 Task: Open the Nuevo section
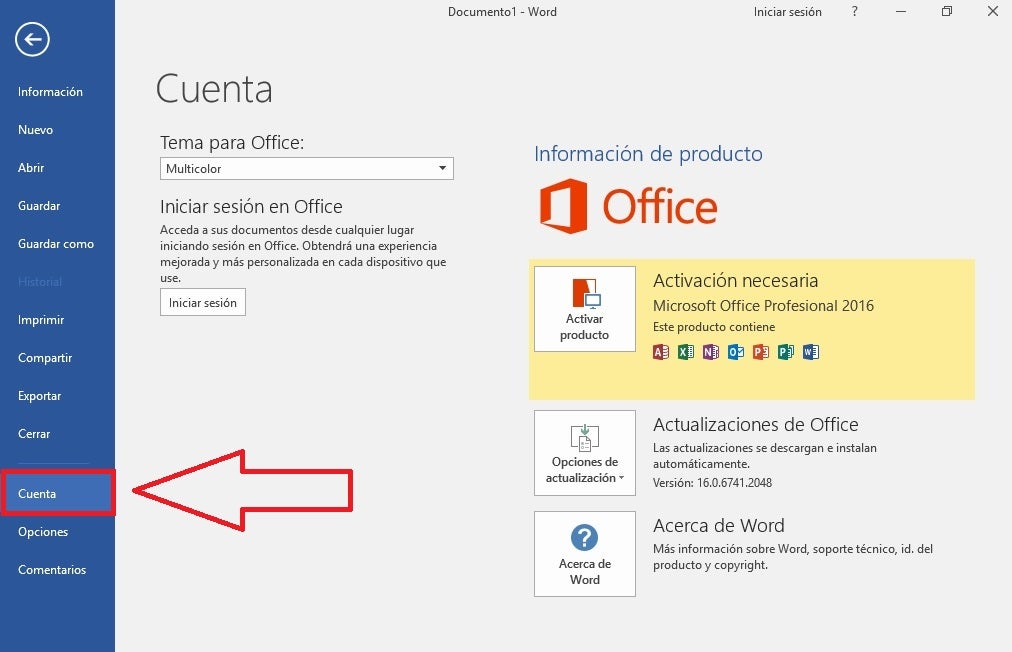(x=36, y=129)
